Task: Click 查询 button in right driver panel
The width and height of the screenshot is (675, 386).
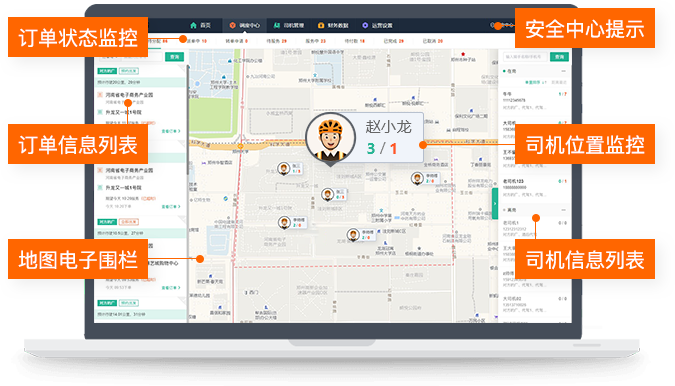Action: coord(559,57)
